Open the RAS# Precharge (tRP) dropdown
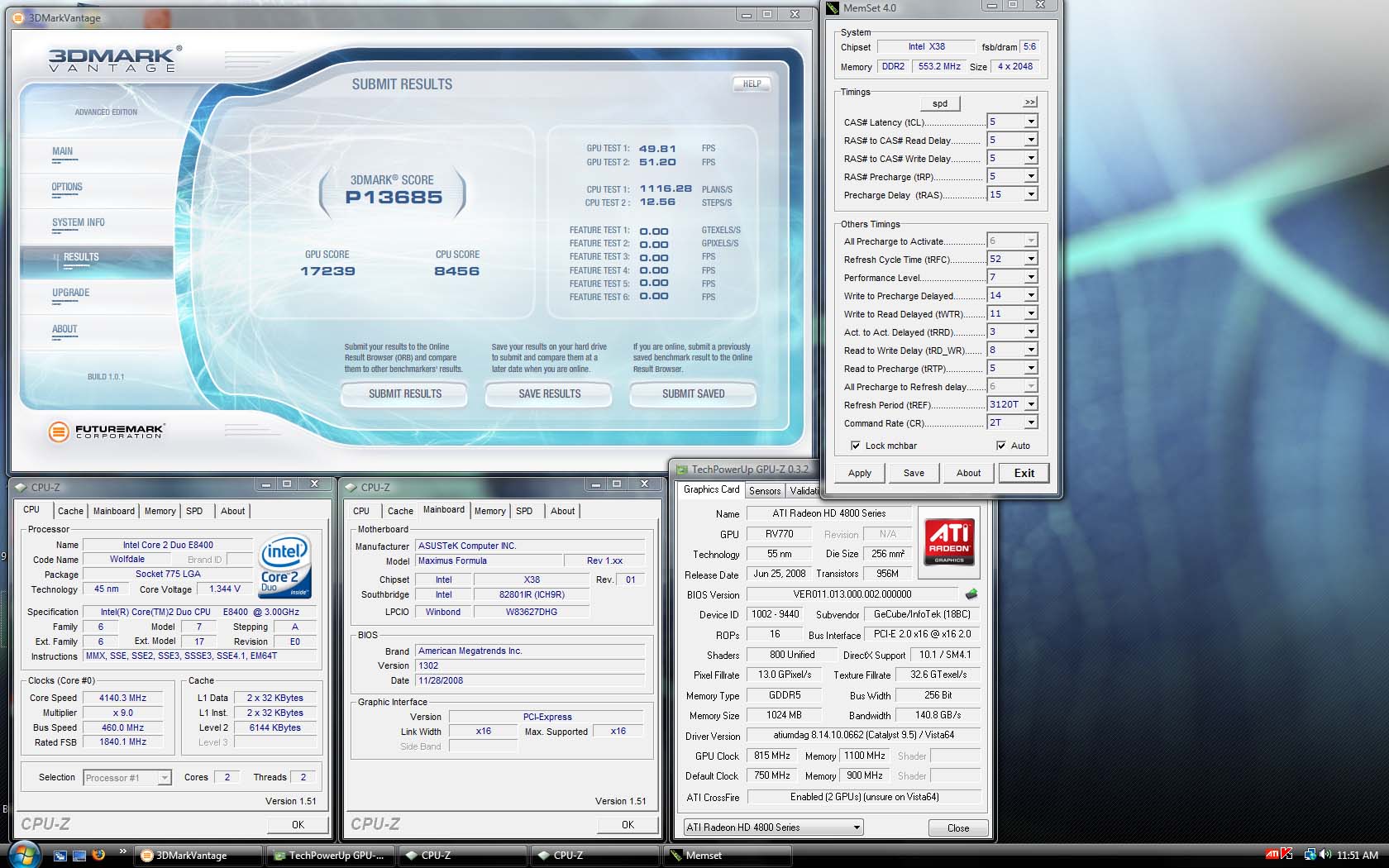The width and height of the screenshot is (1389, 868). [1031, 176]
